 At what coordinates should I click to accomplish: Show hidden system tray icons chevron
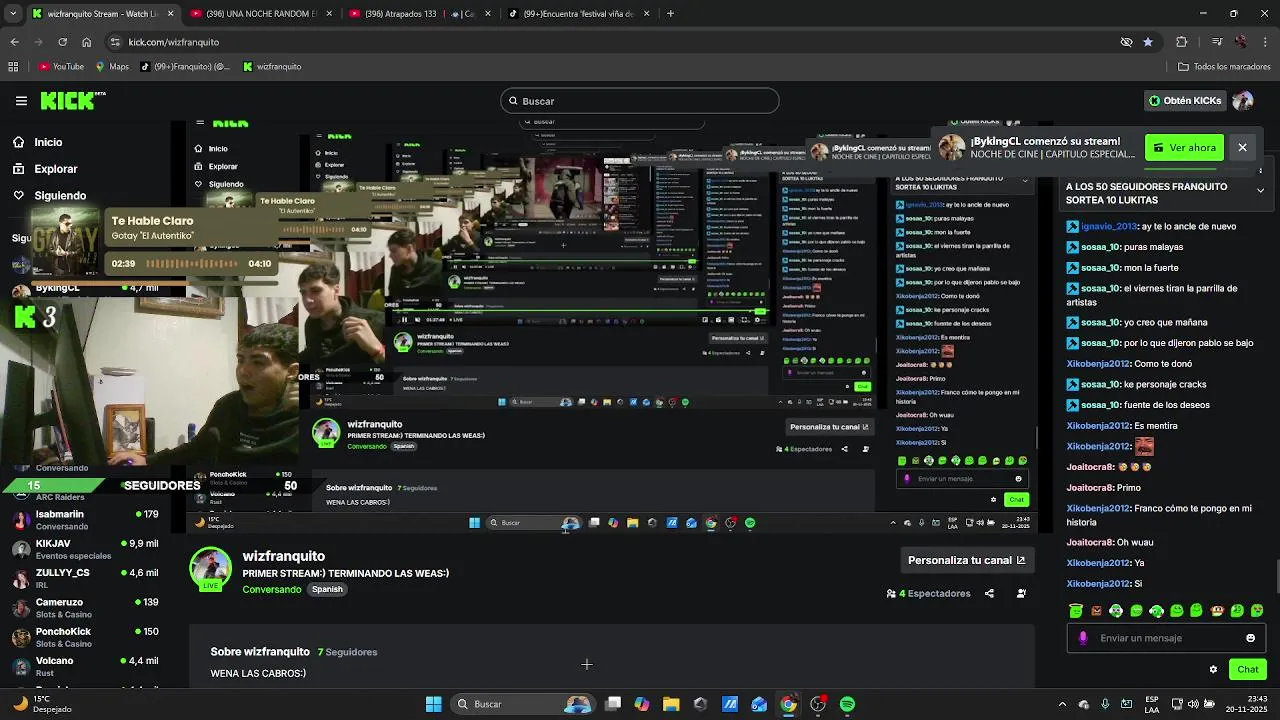1062,704
